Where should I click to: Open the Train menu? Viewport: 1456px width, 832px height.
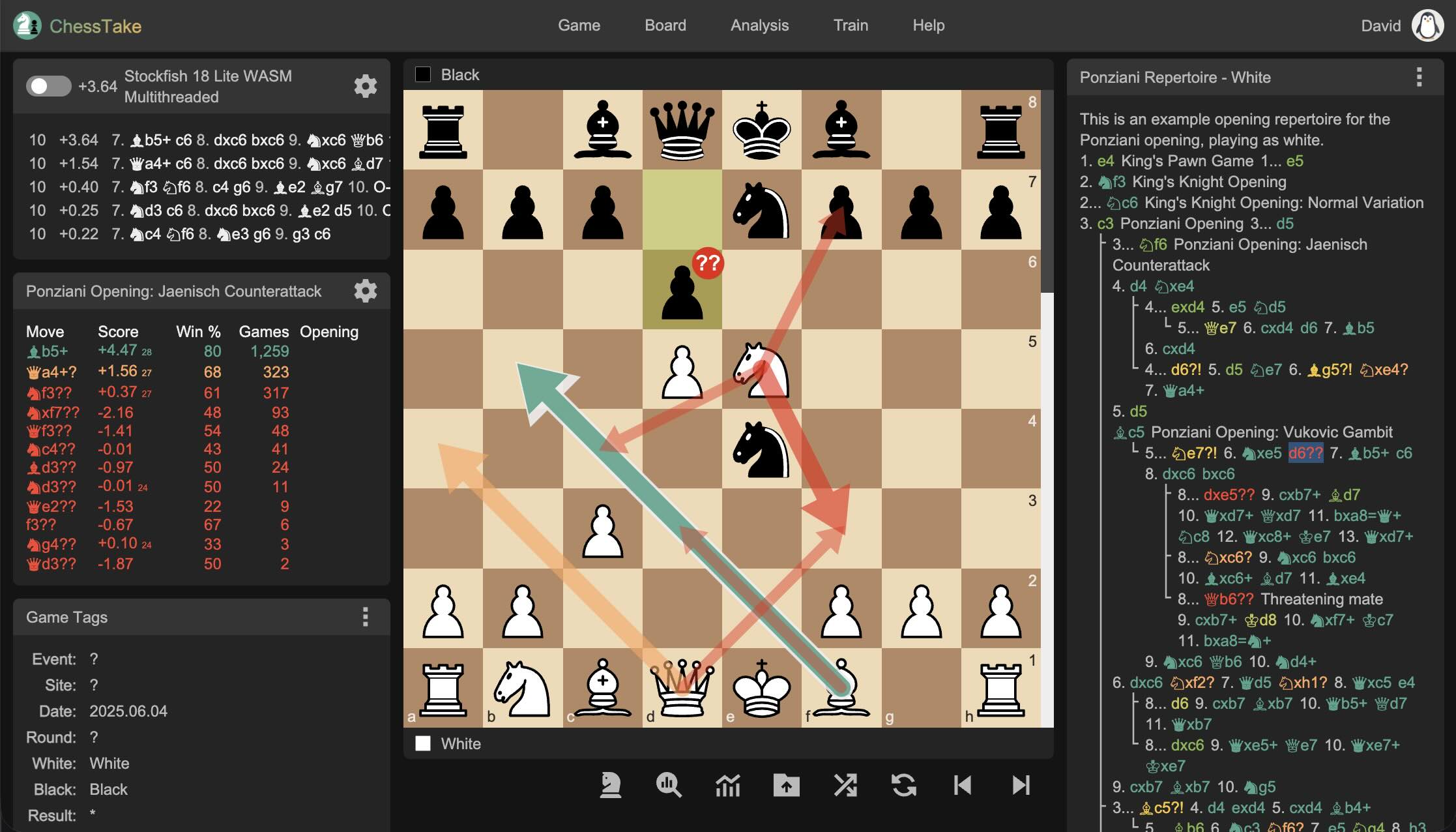850,25
